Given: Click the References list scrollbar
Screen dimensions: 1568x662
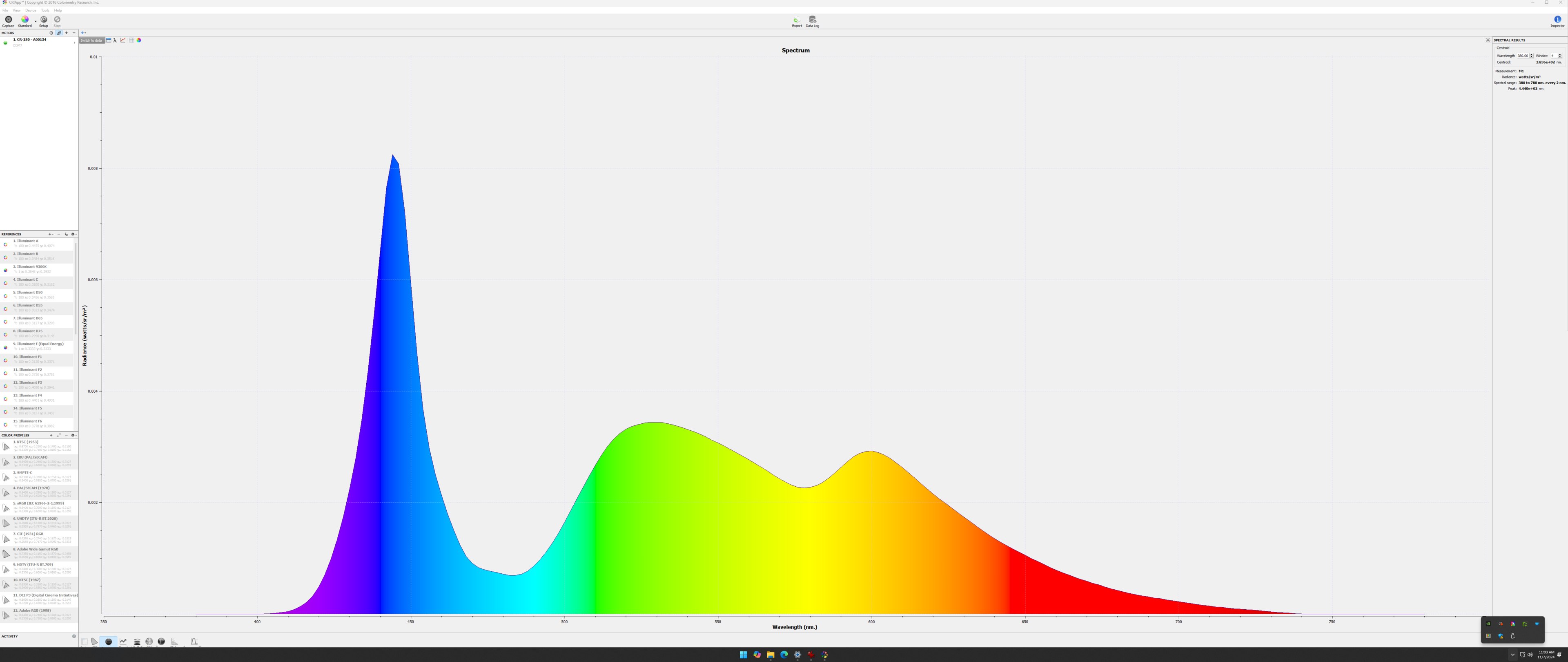Looking at the screenshot, I should point(76,289).
